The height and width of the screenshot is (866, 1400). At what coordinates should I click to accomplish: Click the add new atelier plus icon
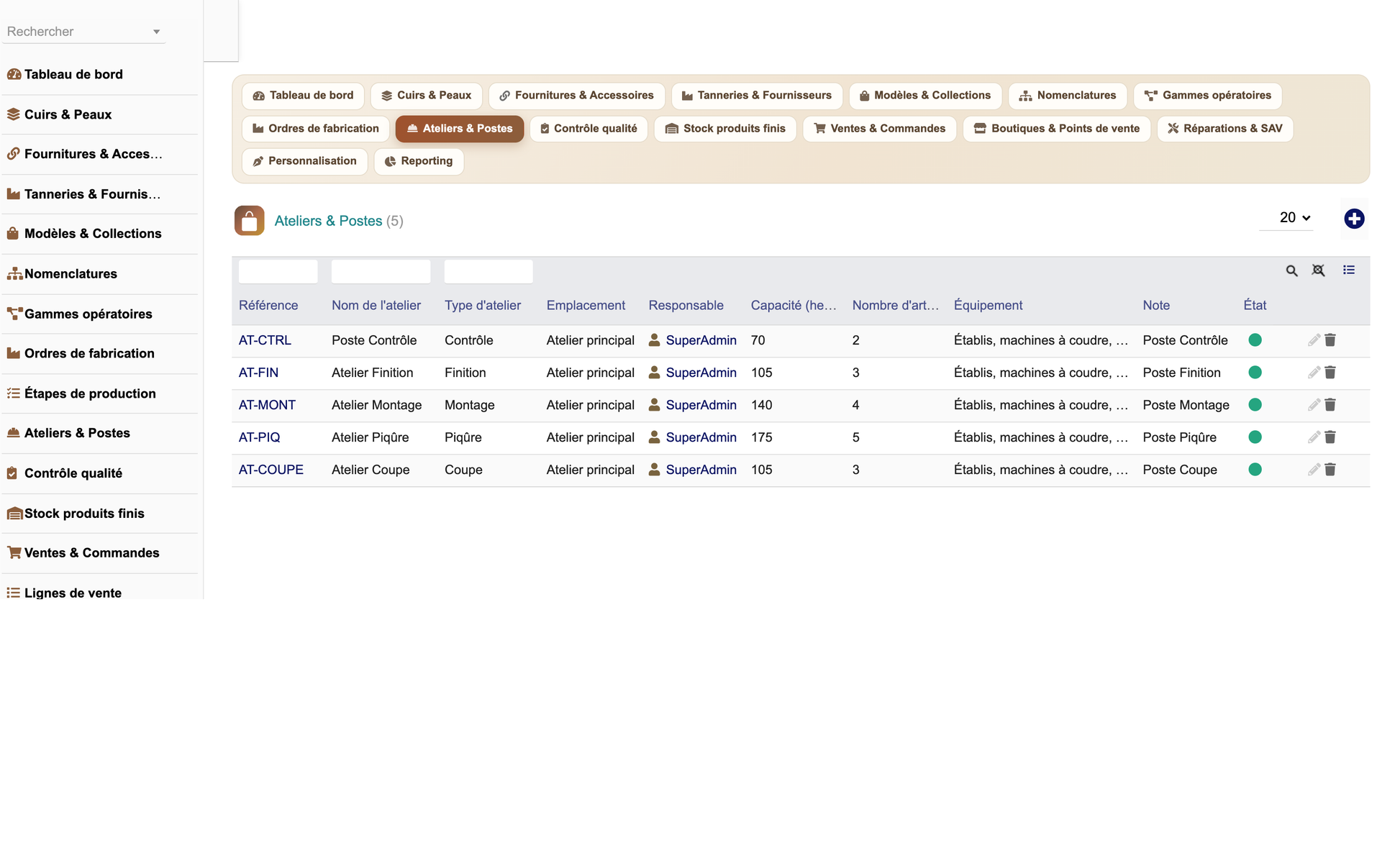pos(1354,219)
